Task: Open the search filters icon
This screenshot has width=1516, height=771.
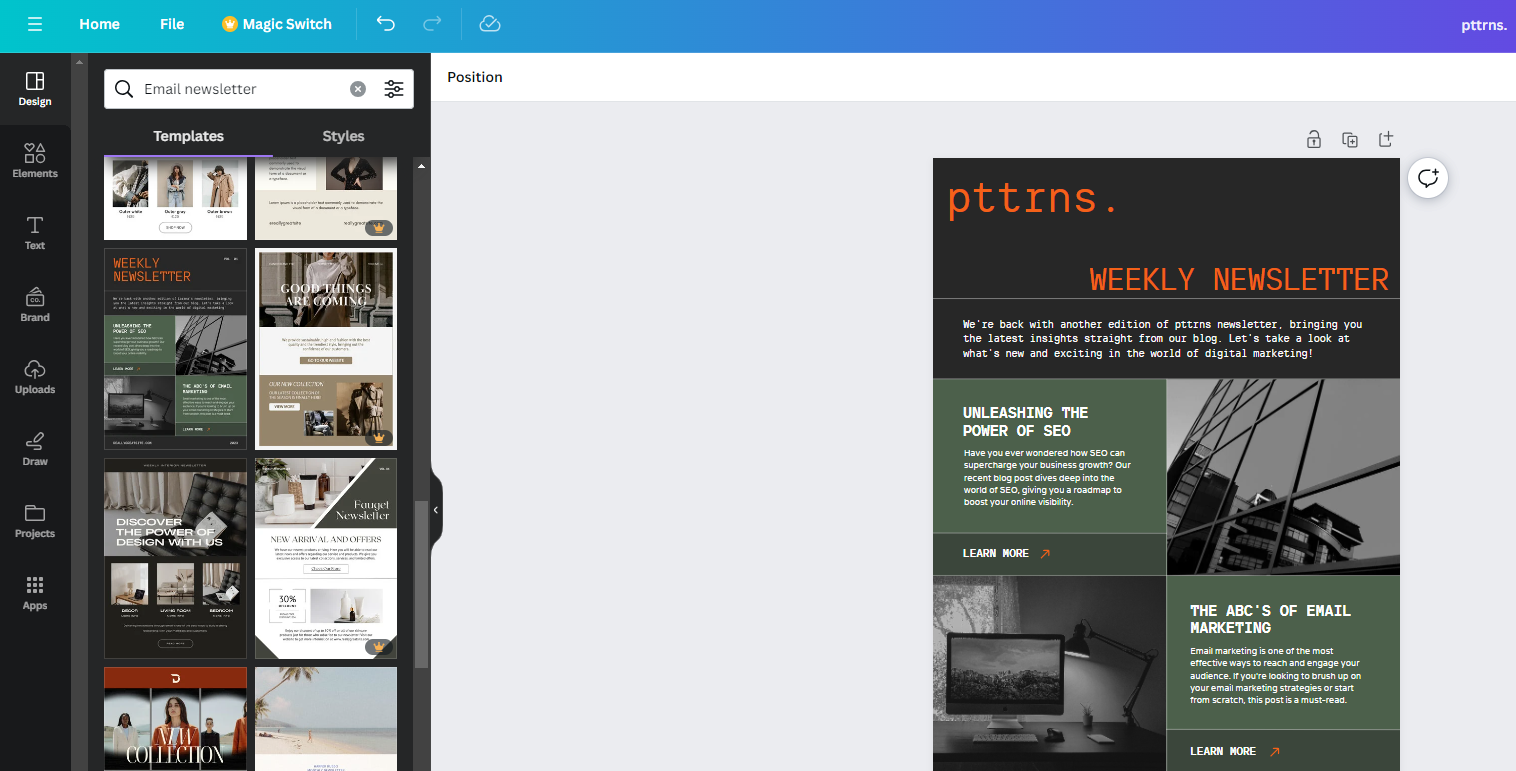Action: (x=394, y=89)
